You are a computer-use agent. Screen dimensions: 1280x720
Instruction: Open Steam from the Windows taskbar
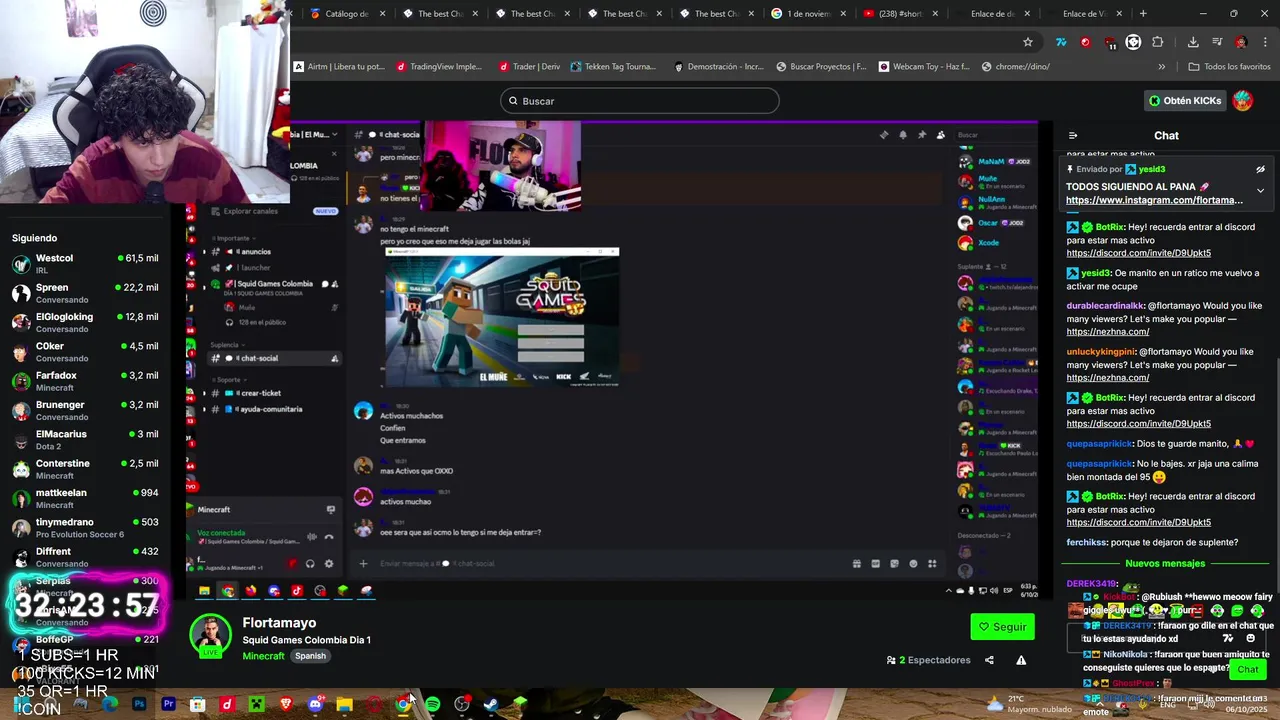coord(491,705)
